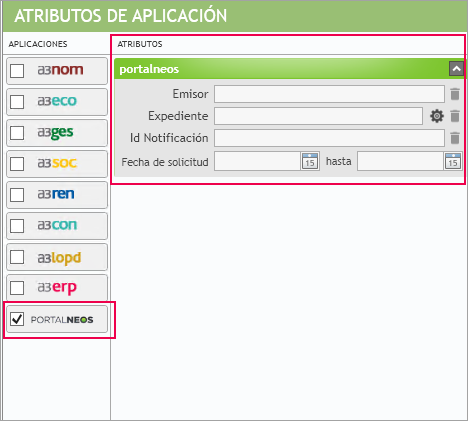Toggle the a3ren application checkbox
This screenshot has width=468, height=421.
17,195
